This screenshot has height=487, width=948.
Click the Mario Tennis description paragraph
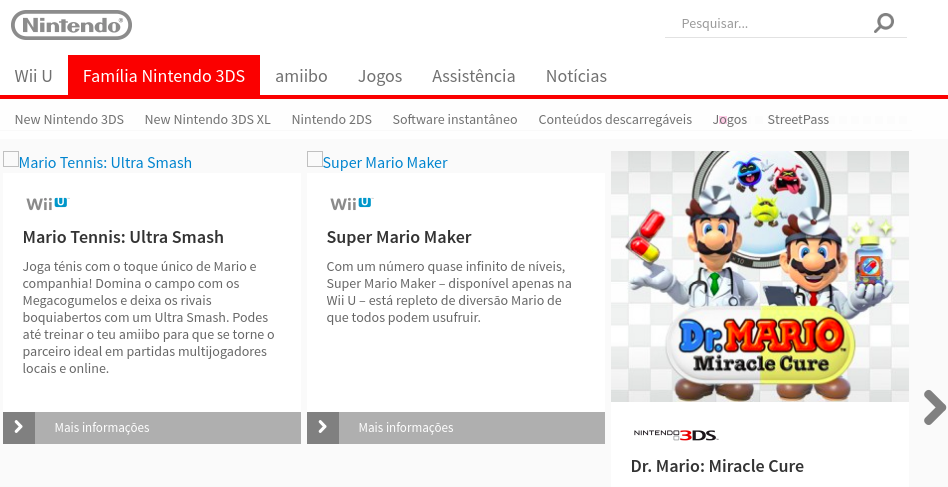point(149,317)
